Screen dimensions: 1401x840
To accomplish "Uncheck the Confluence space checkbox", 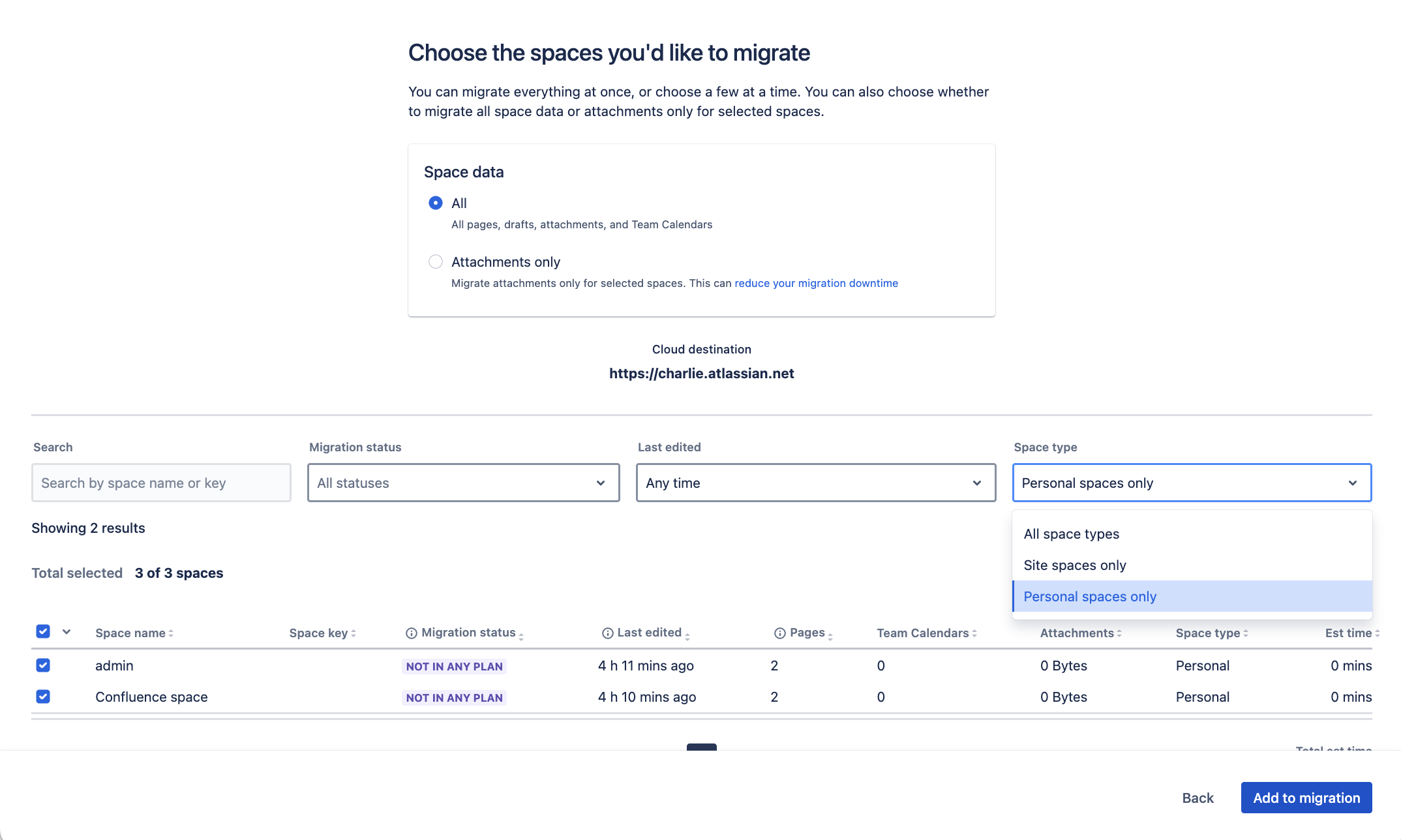I will pos(43,697).
